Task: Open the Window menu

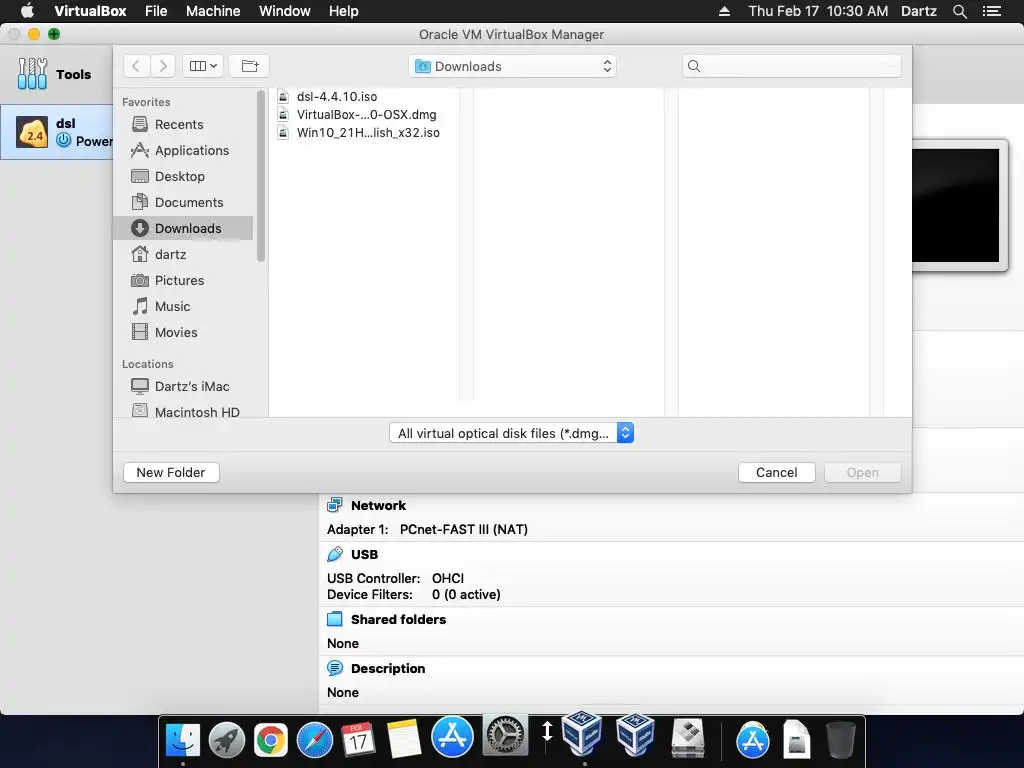Action: (285, 11)
